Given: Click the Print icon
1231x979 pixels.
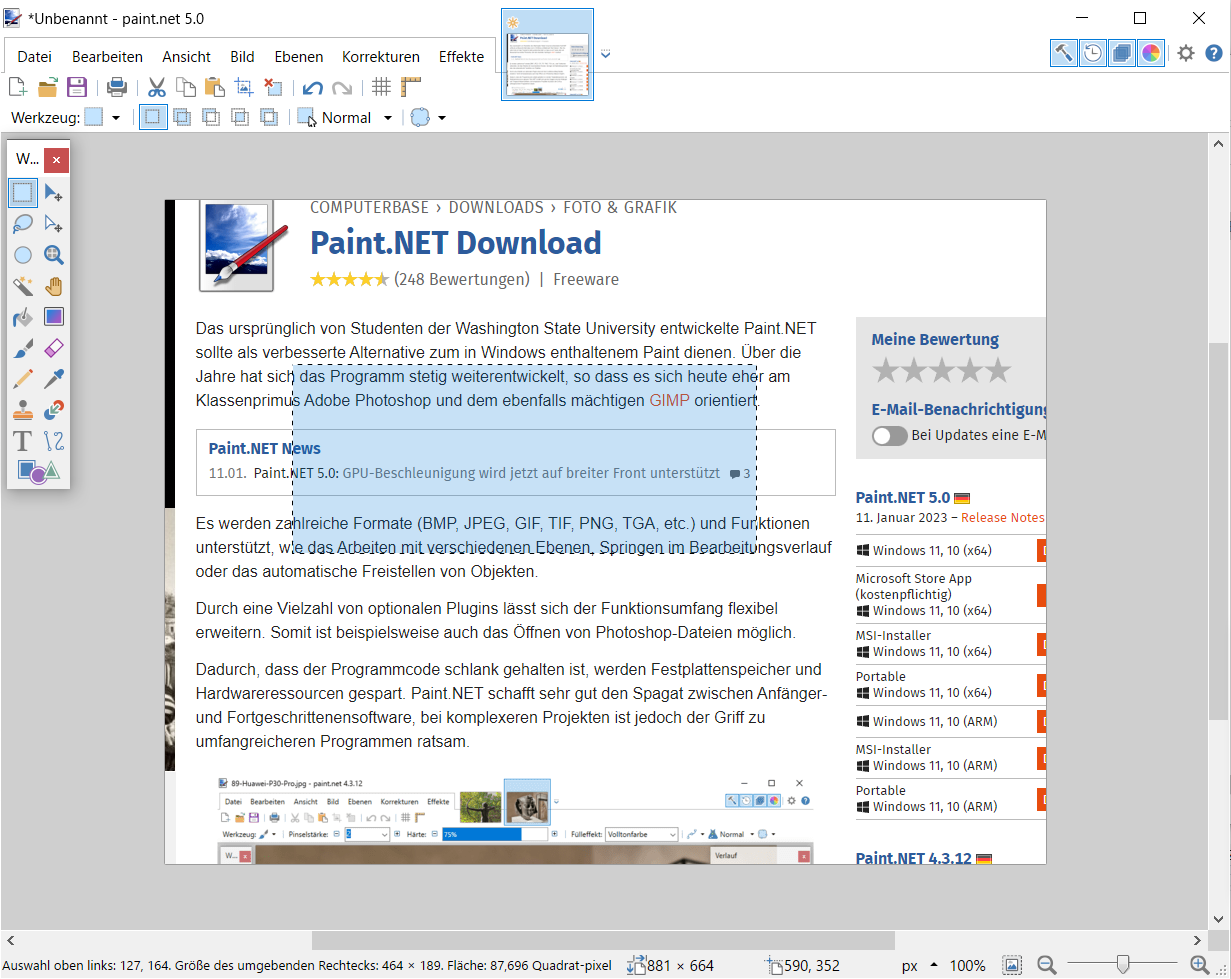Looking at the screenshot, I should point(117,87).
